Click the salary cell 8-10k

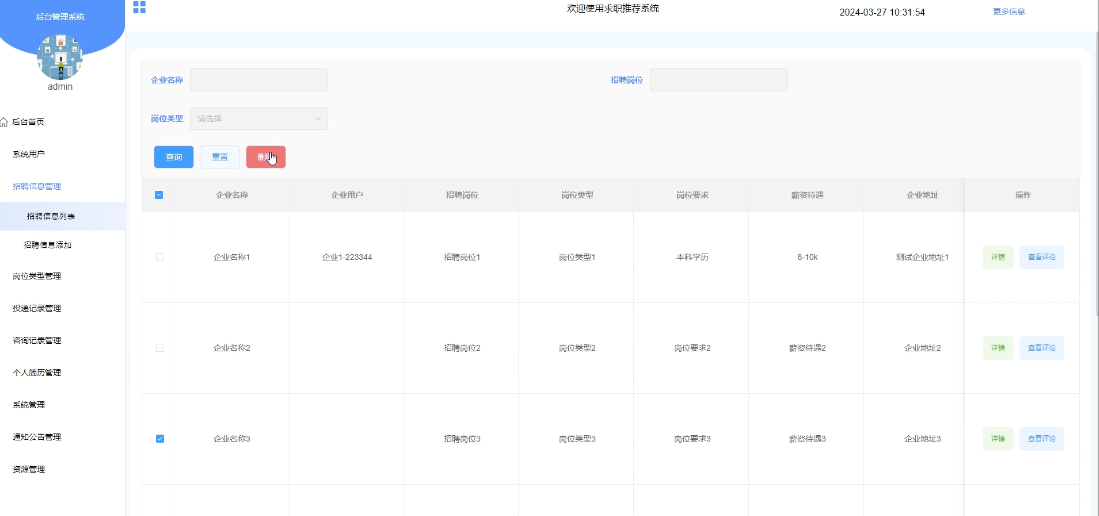(807, 257)
